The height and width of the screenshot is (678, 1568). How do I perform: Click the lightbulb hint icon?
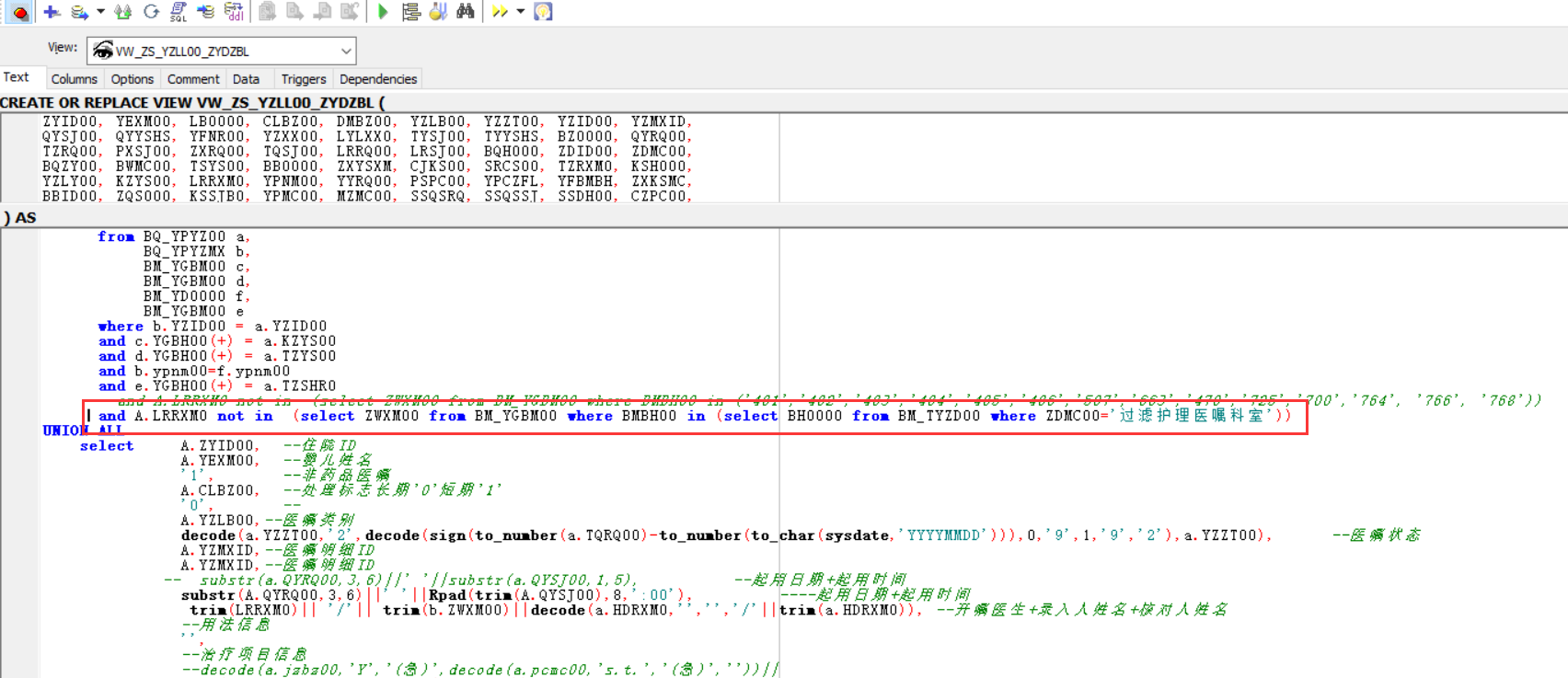[543, 12]
